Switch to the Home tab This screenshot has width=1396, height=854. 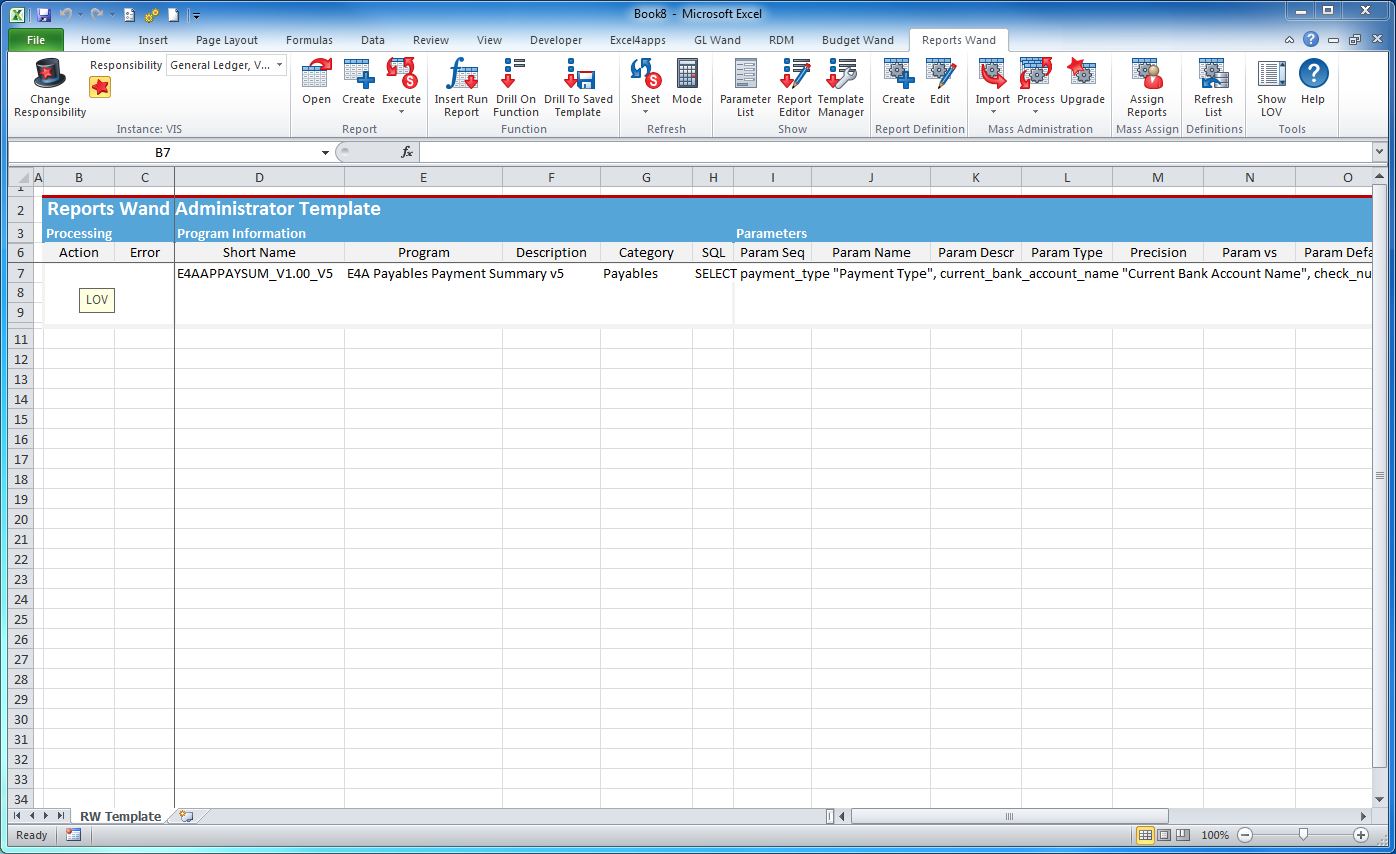(x=96, y=40)
